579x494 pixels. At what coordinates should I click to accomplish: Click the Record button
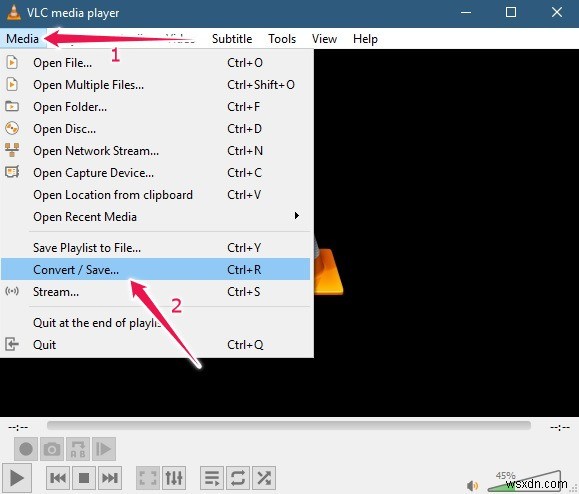click(26, 449)
